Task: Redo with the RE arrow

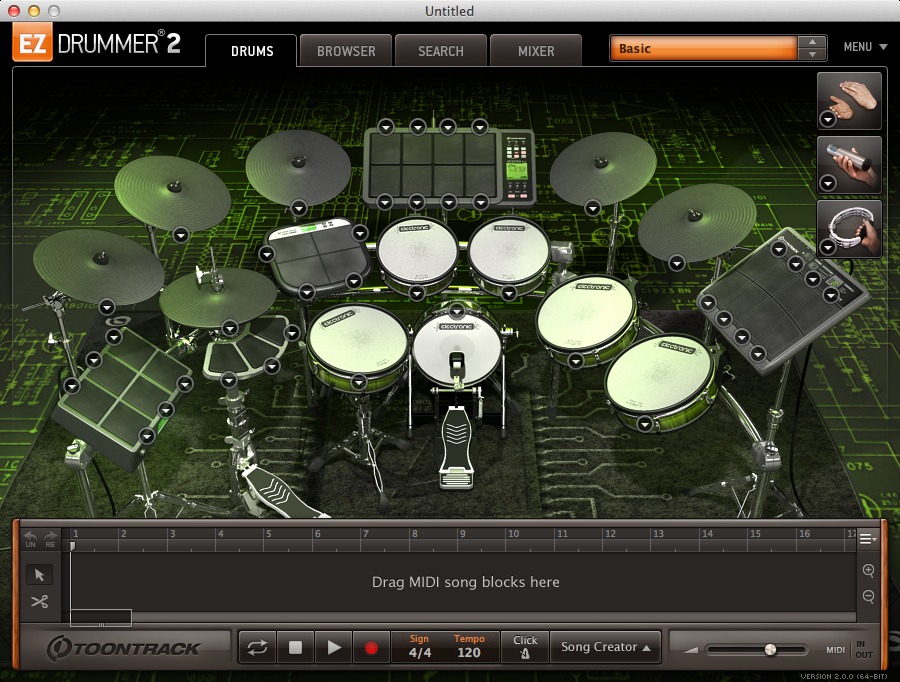Action: (x=51, y=538)
